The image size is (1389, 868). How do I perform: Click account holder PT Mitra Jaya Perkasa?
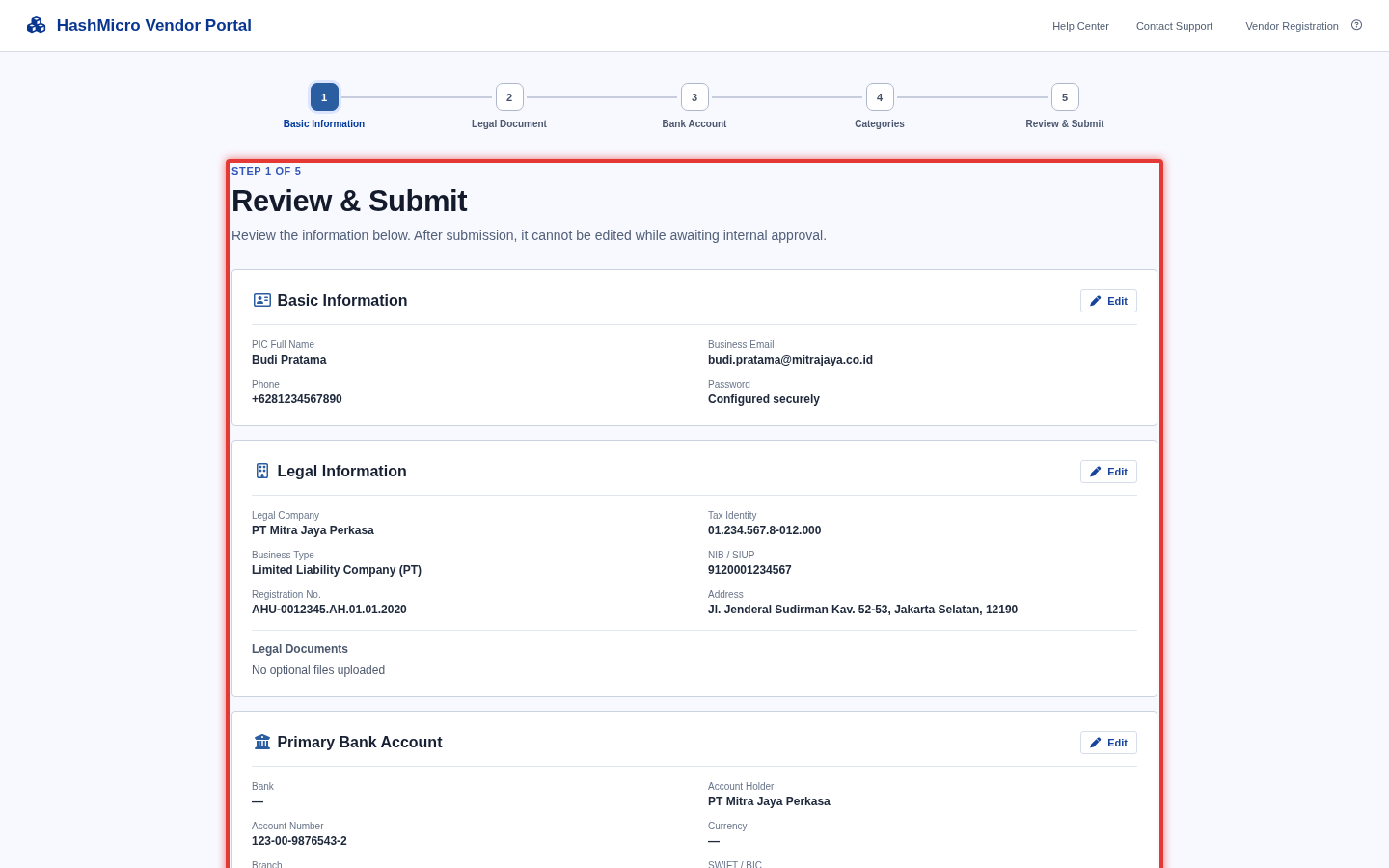(x=769, y=801)
